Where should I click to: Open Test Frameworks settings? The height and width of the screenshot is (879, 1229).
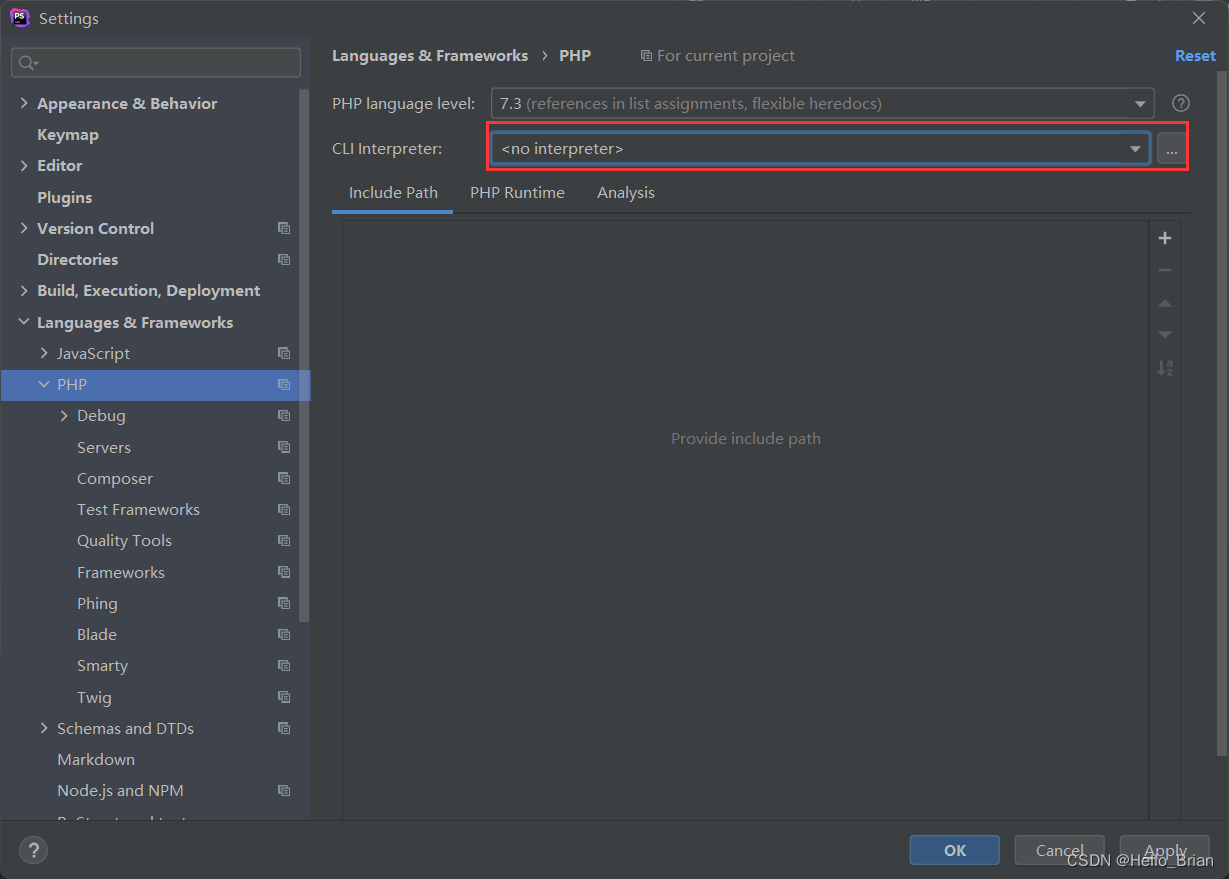click(x=138, y=509)
